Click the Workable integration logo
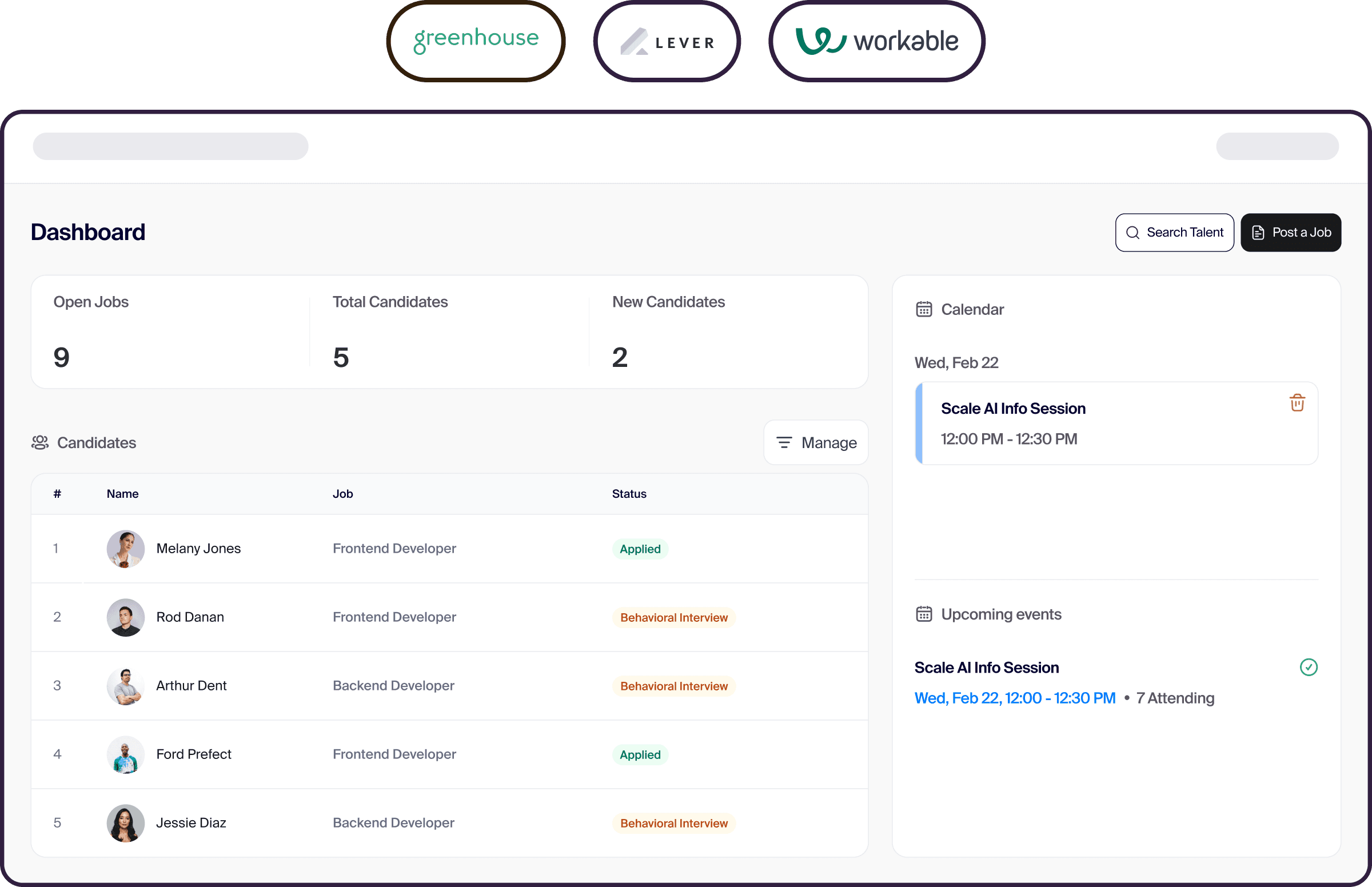This screenshot has height=887, width=1372. pos(876,42)
